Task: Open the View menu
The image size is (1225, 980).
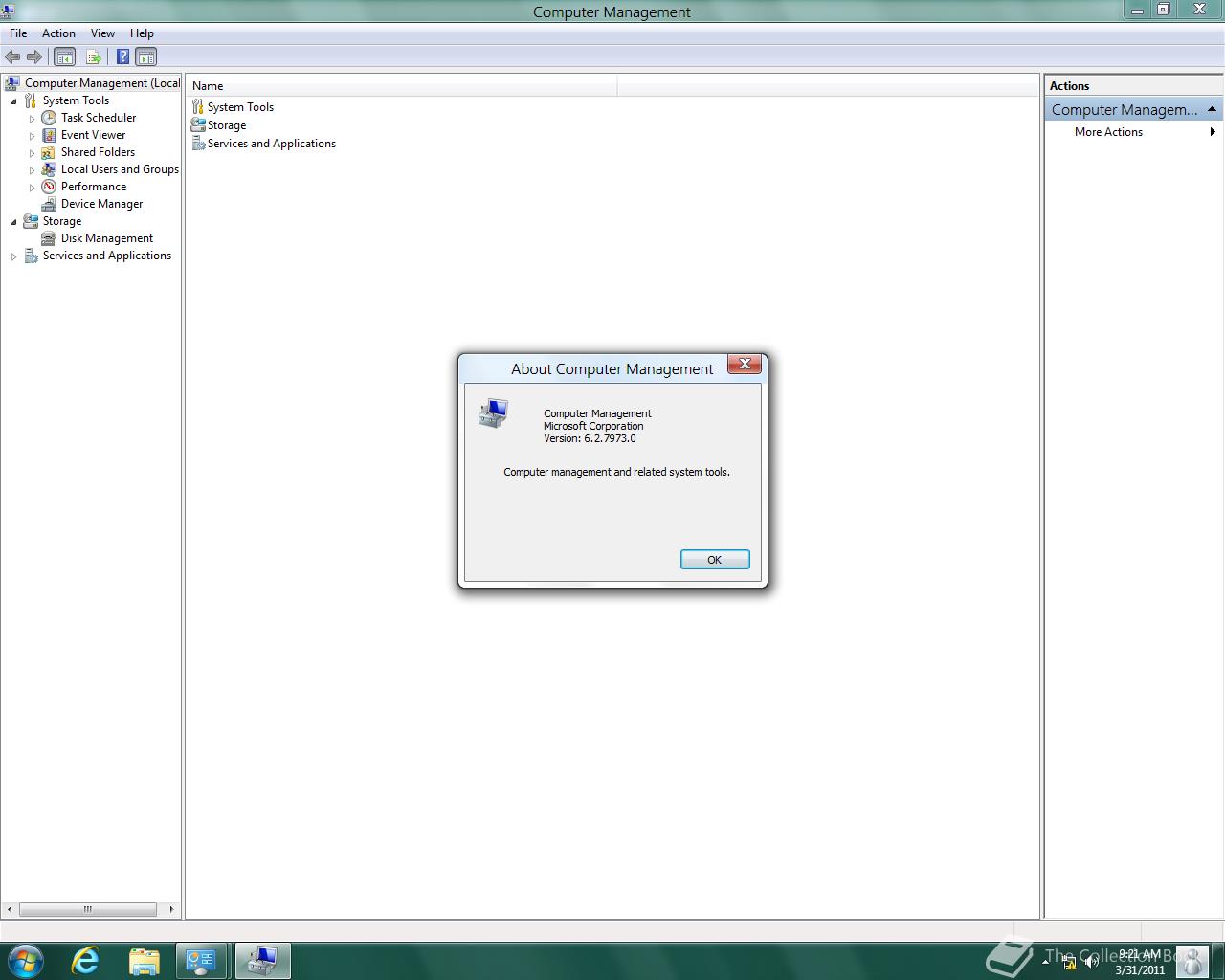Action: pyautogui.click(x=102, y=33)
